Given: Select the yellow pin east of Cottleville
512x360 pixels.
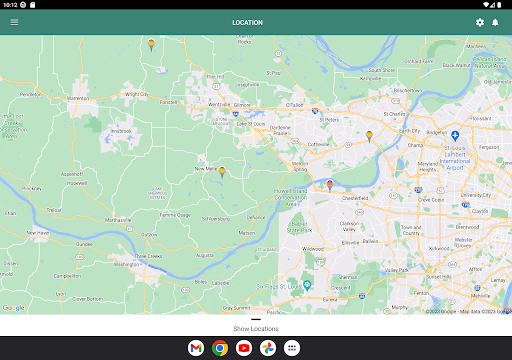Looking at the screenshot, I should (369, 136).
